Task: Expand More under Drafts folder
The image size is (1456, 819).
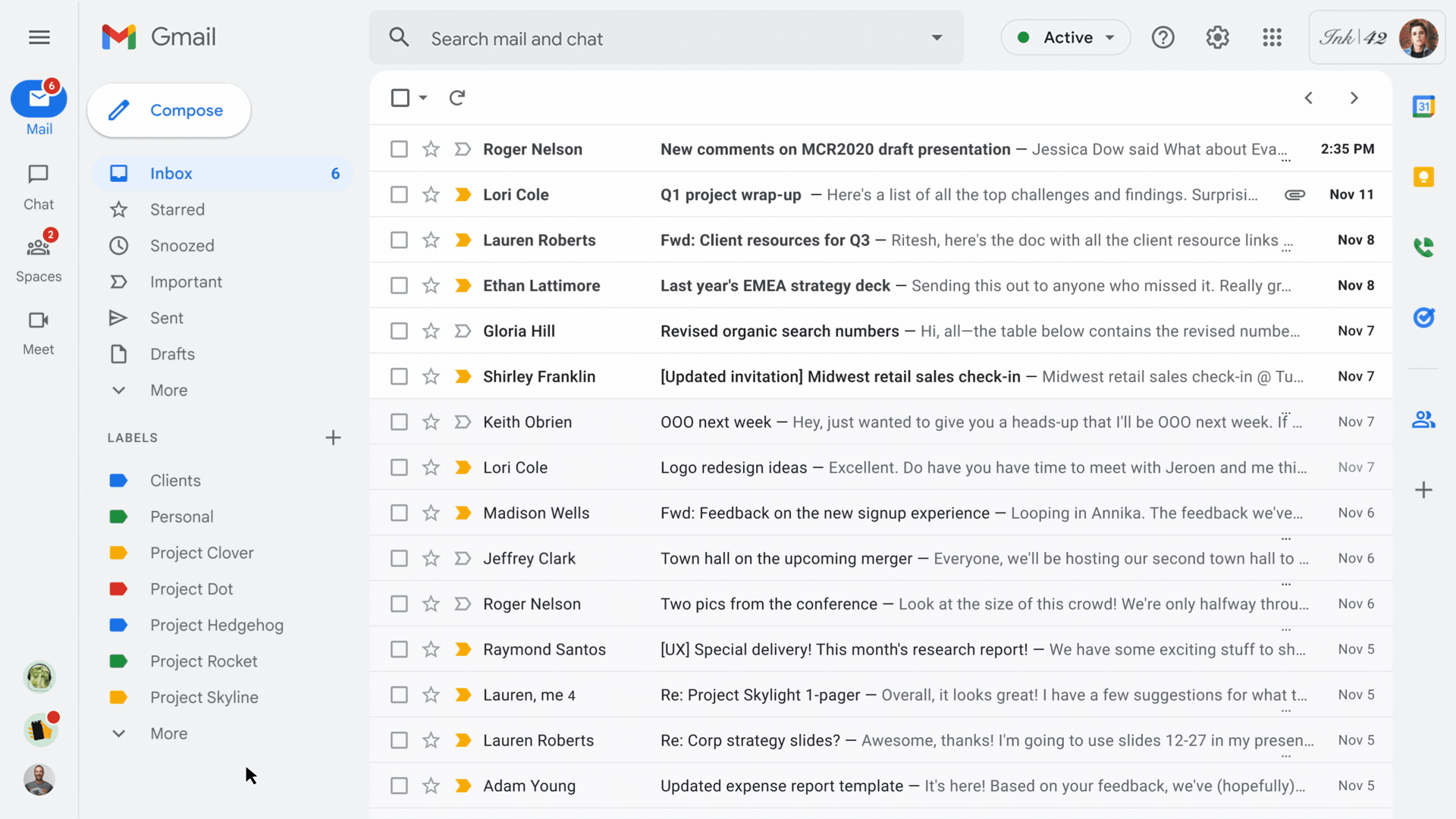Action: (168, 391)
